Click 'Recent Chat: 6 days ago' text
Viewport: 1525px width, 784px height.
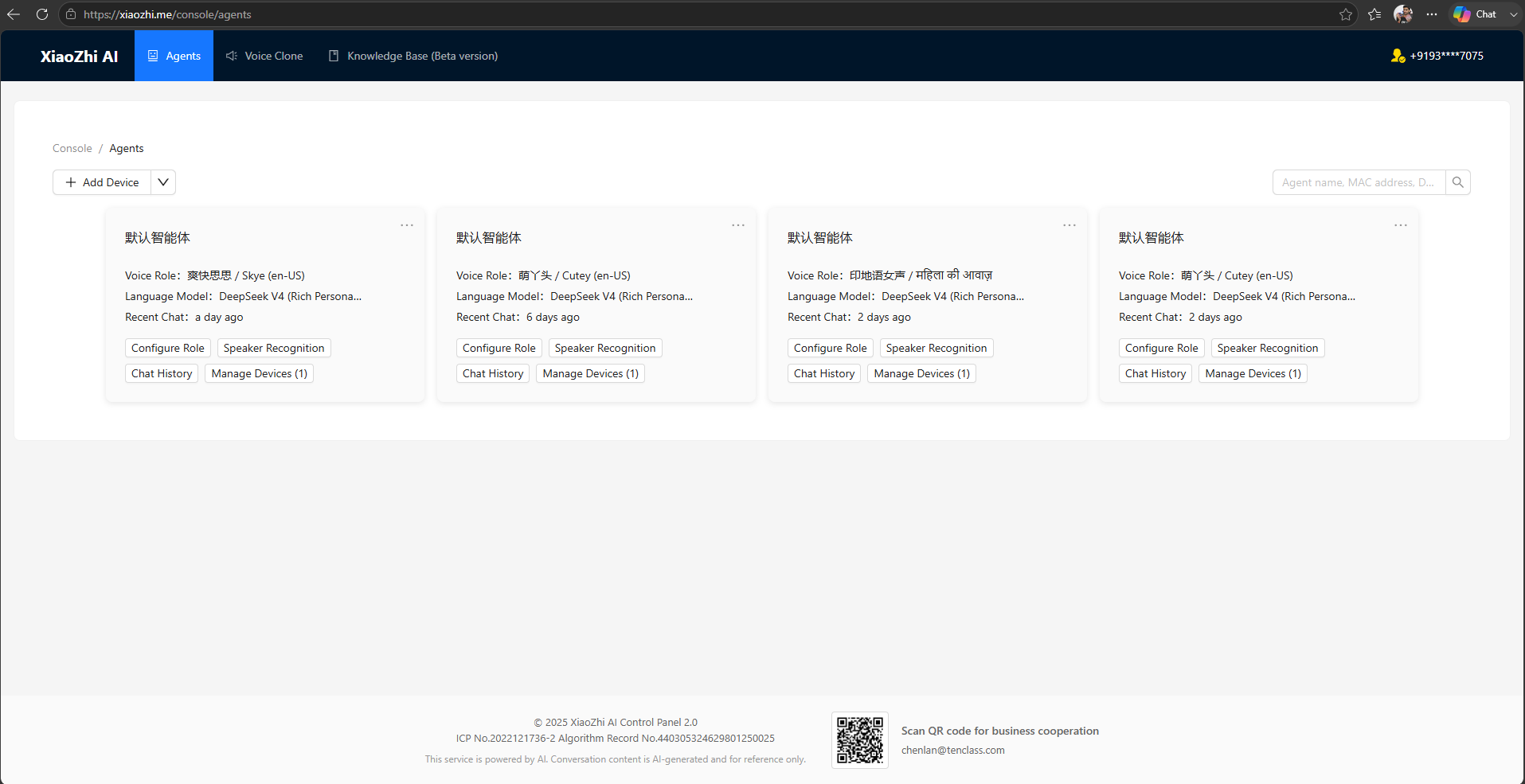click(518, 317)
